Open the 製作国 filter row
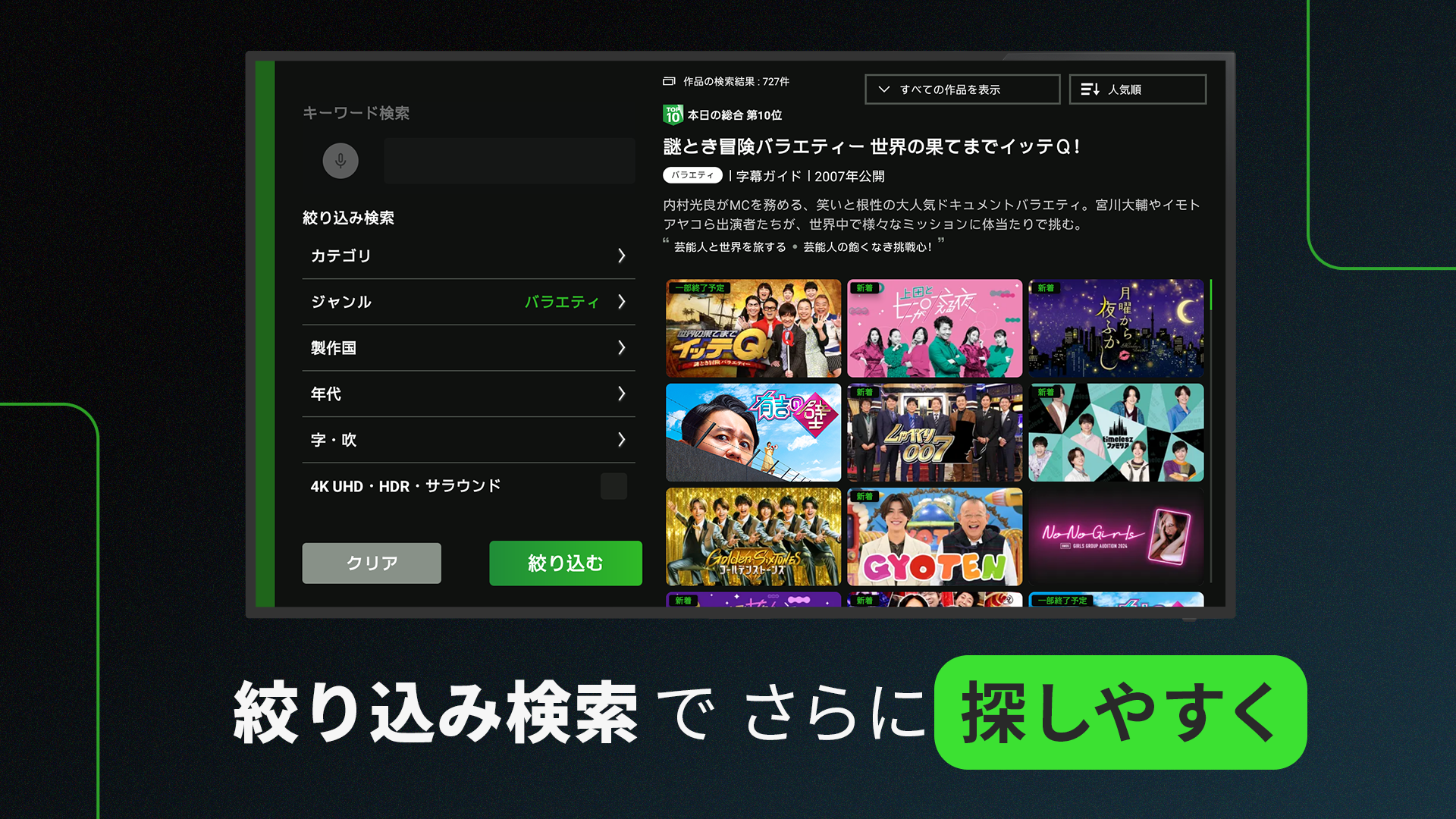1456x819 pixels. point(469,348)
